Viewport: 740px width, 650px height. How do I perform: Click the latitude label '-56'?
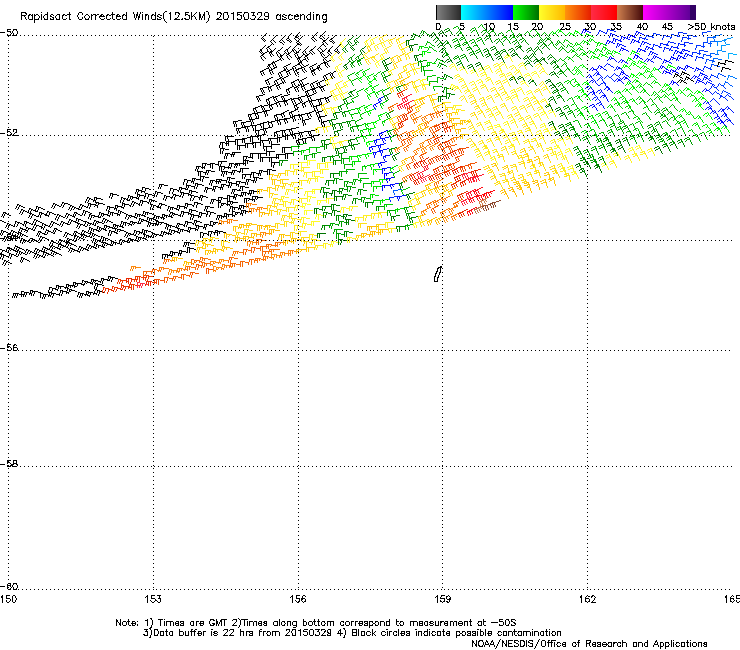coord(9,348)
